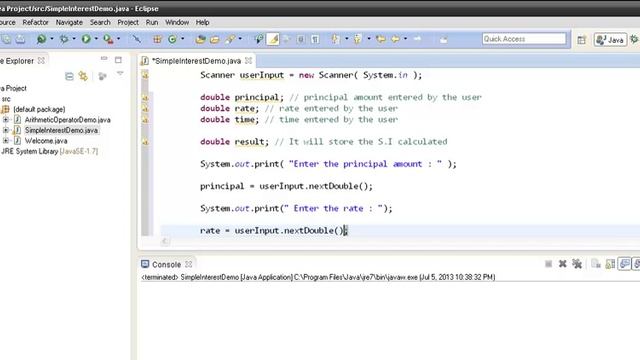Viewport: 640px width, 360px height.
Task: Open the Window menu
Action: 177,22
